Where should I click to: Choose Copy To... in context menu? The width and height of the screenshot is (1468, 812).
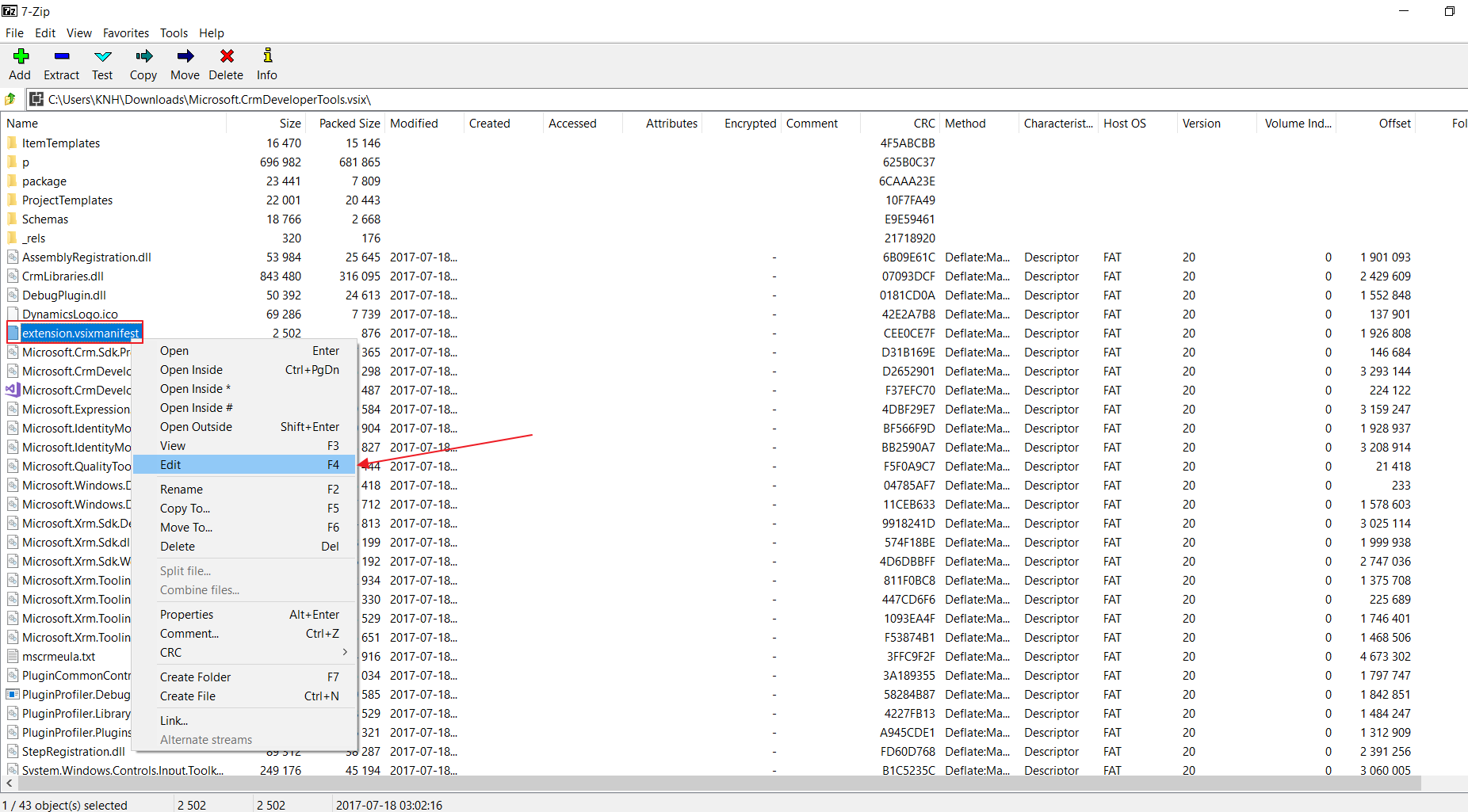click(x=244, y=509)
